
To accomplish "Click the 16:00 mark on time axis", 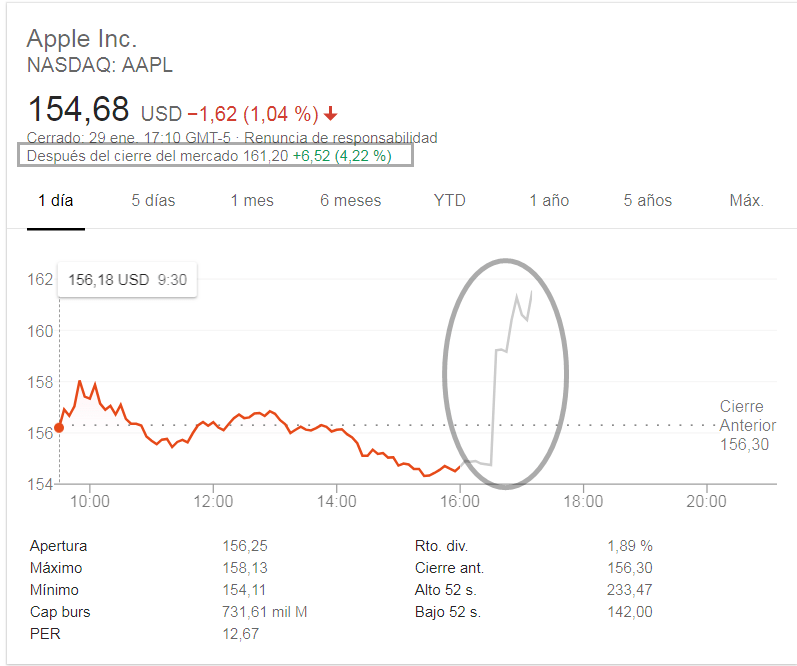I will click(x=459, y=500).
